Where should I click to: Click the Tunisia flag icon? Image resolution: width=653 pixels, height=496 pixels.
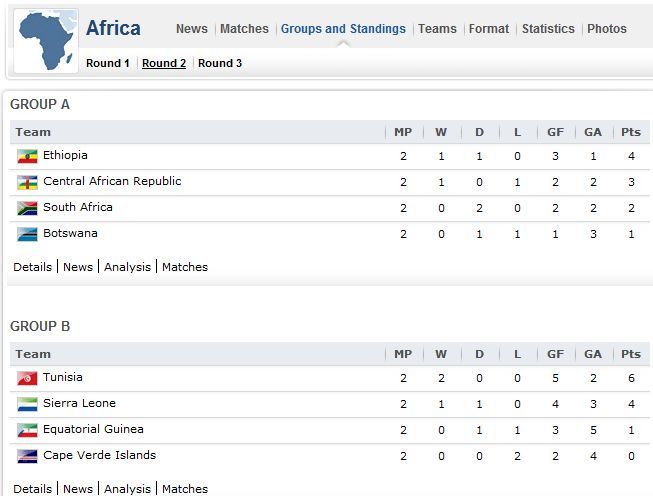click(x=27, y=379)
